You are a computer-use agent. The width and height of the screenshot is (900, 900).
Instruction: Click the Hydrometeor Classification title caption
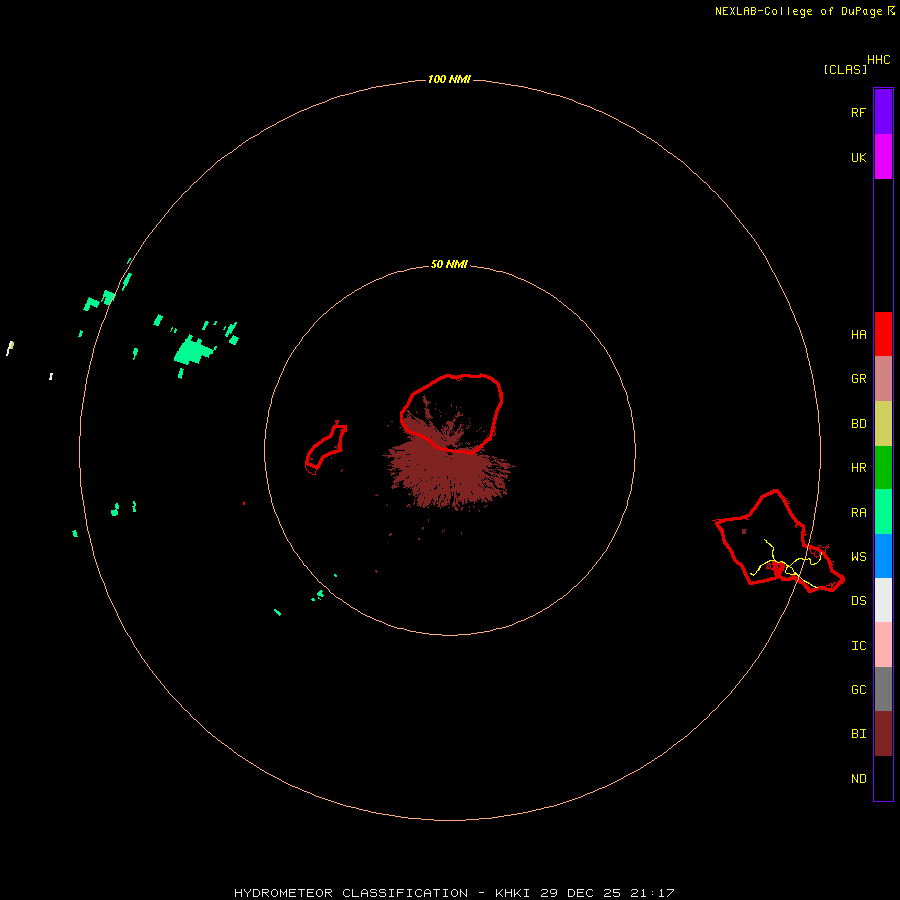pos(454,893)
